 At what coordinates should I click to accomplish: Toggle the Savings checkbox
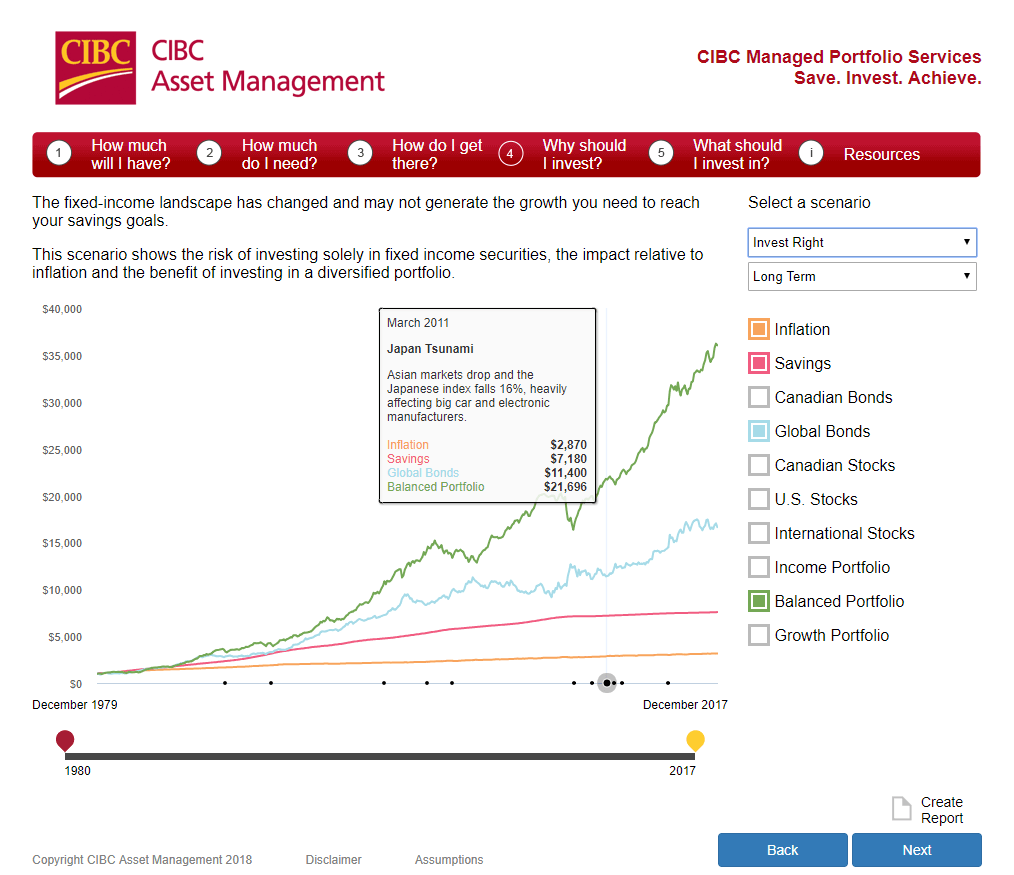click(759, 363)
